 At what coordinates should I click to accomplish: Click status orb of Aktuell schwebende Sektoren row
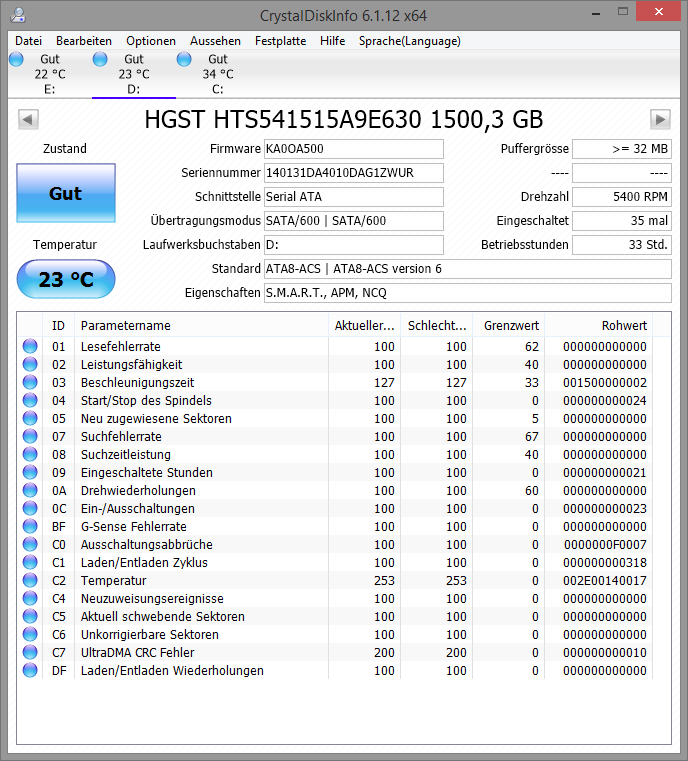click(x=30, y=616)
